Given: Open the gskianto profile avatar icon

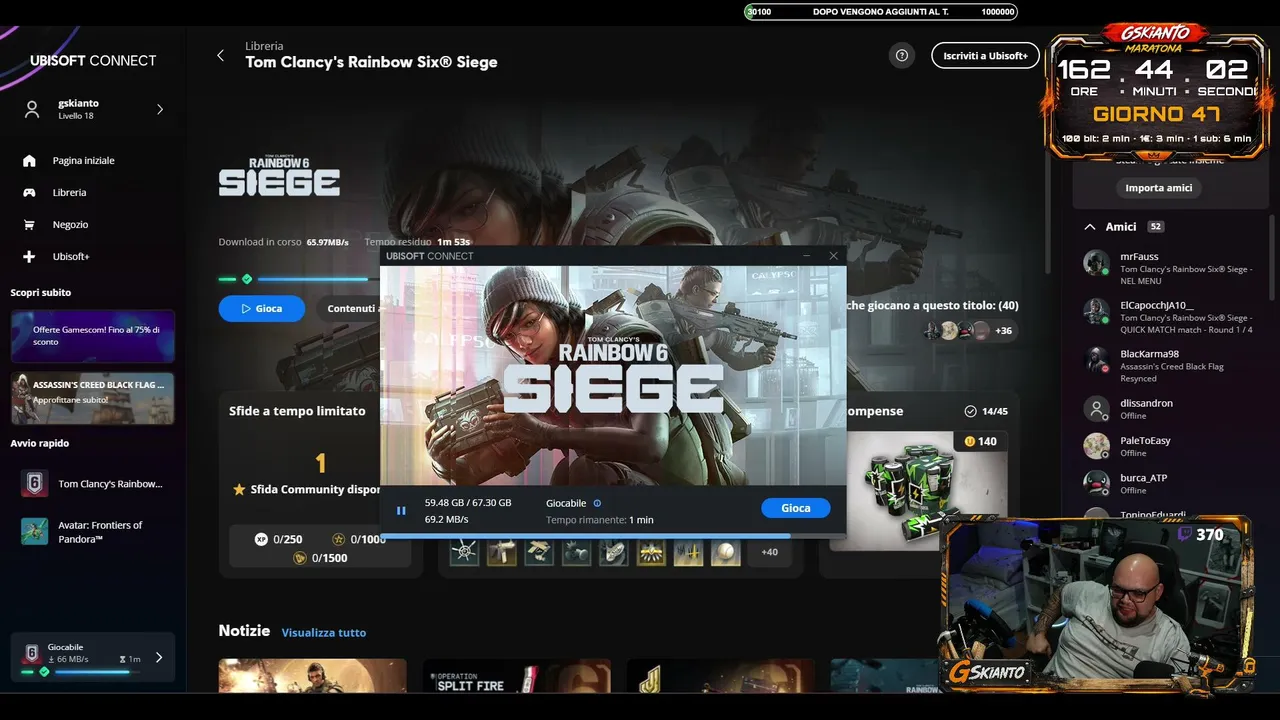Looking at the screenshot, I should coord(32,109).
